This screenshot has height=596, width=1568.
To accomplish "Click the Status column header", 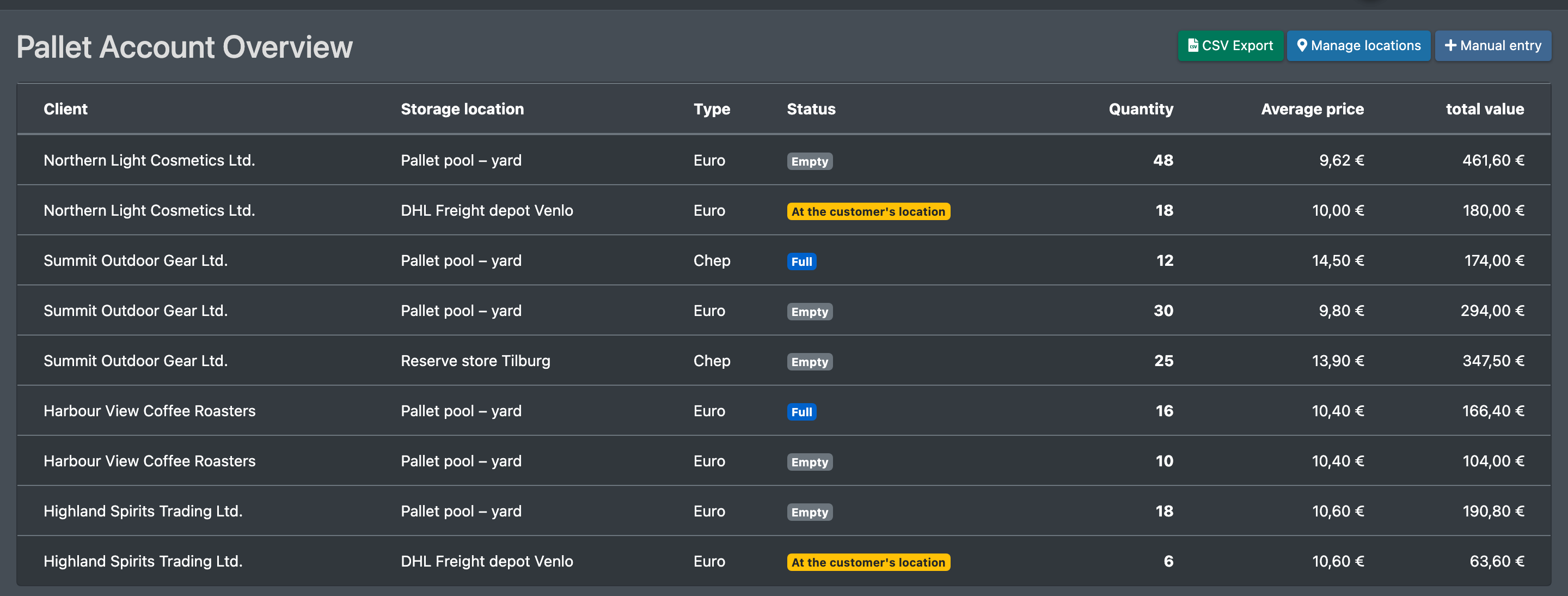I will (811, 109).
